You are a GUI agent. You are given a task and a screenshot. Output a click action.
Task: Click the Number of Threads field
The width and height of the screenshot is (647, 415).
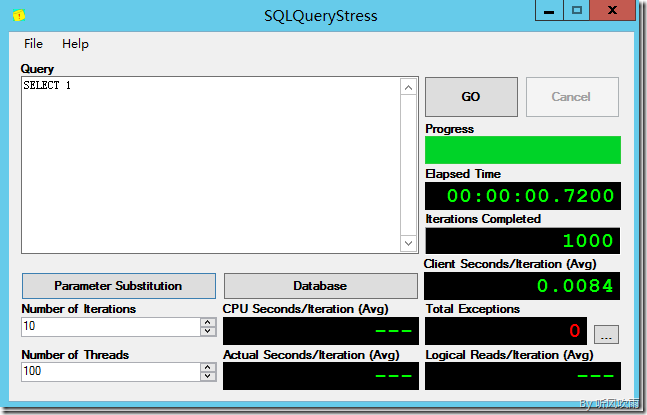pos(111,372)
